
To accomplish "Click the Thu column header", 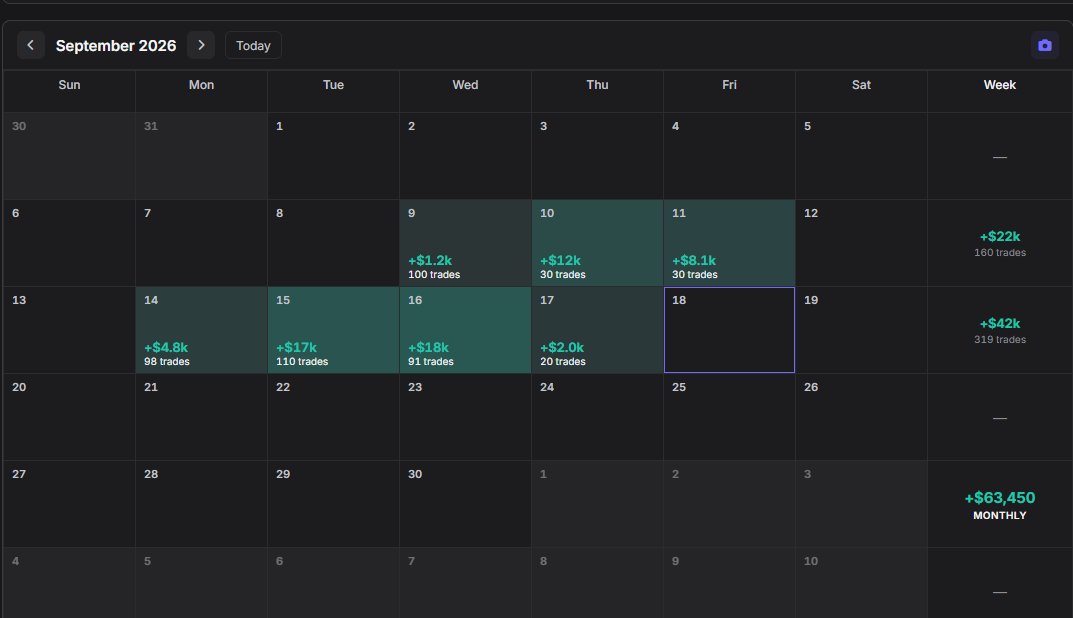I will [x=597, y=85].
